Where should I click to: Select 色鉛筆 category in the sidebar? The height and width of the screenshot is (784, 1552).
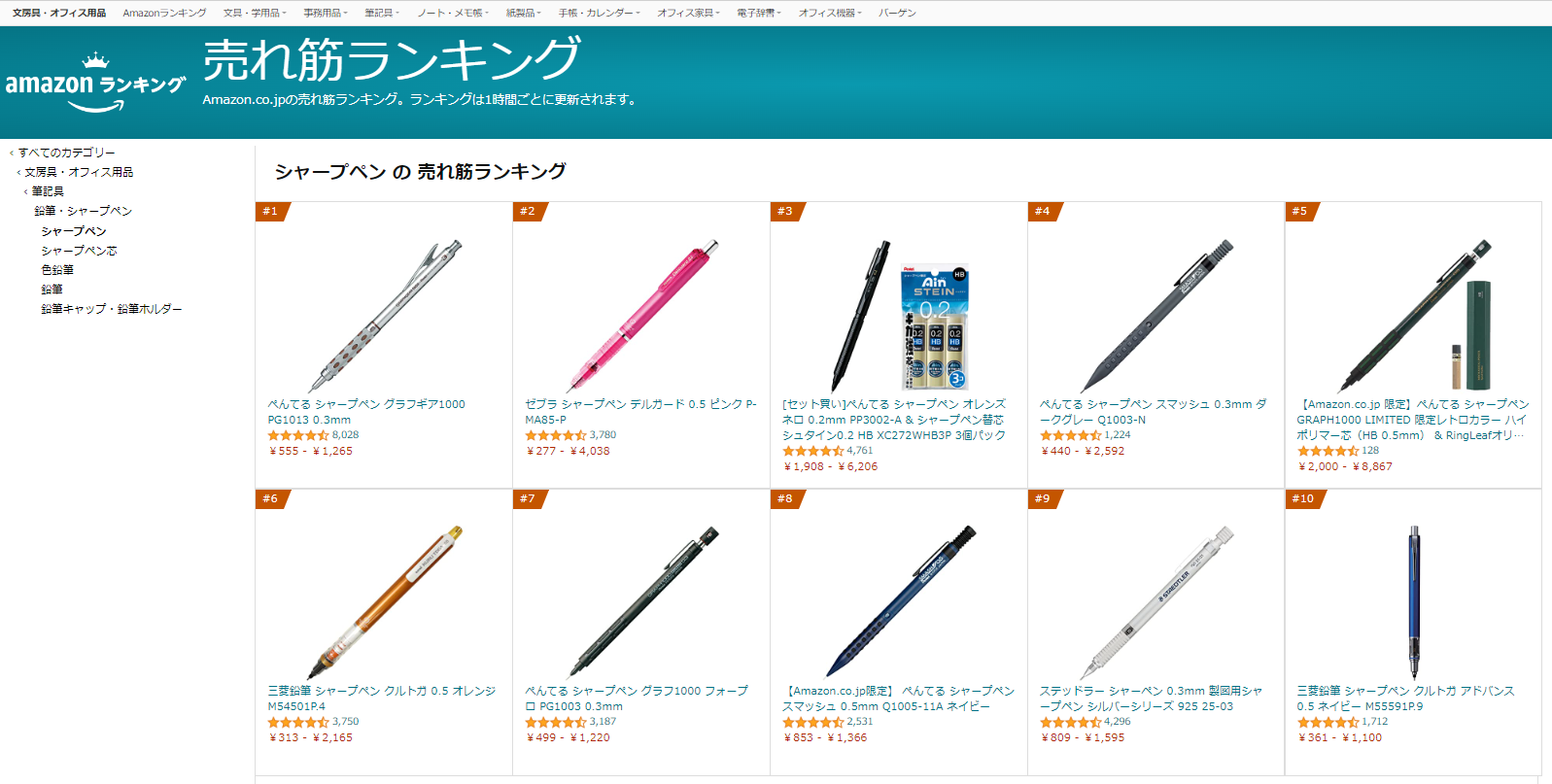point(57,270)
